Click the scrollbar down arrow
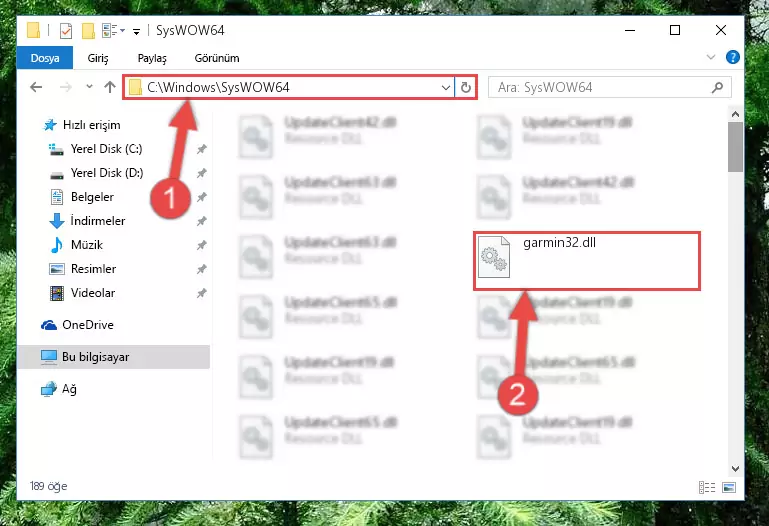The image size is (769, 526). 735,469
